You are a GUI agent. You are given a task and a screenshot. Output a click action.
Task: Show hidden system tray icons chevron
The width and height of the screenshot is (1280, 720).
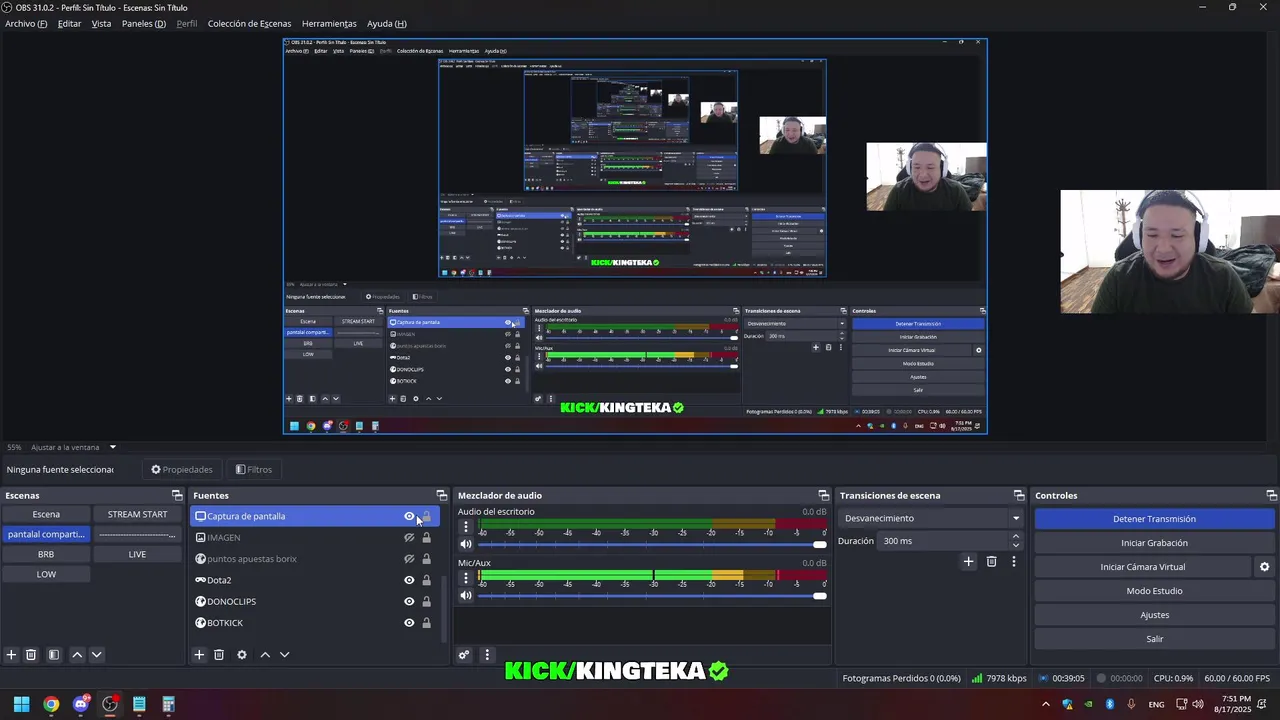[1046, 704]
